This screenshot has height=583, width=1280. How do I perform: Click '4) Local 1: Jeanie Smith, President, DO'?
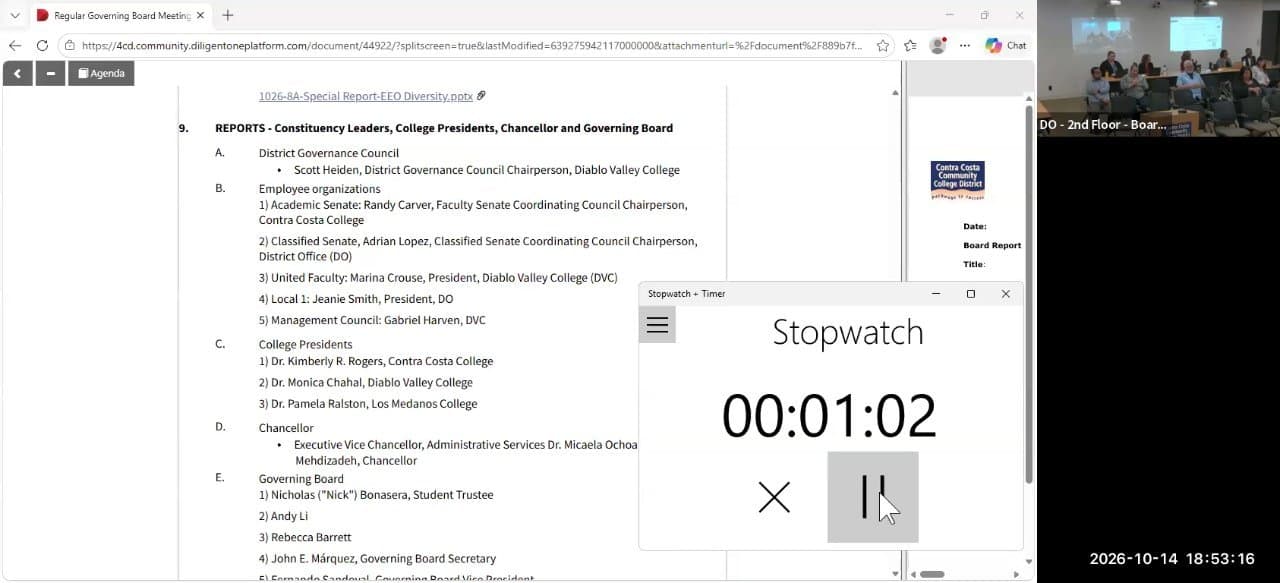click(x=356, y=299)
